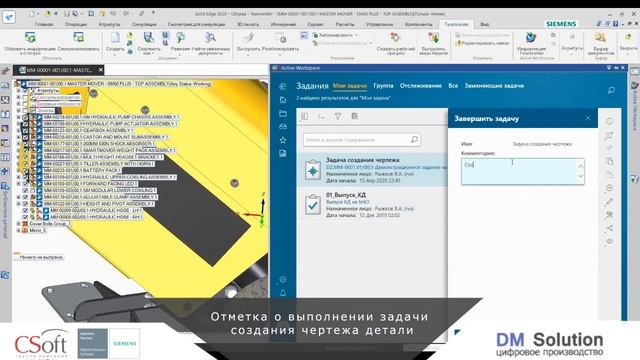Click the info icon in right Active Workspace toolbar
The image size is (640, 360).
[609, 122]
